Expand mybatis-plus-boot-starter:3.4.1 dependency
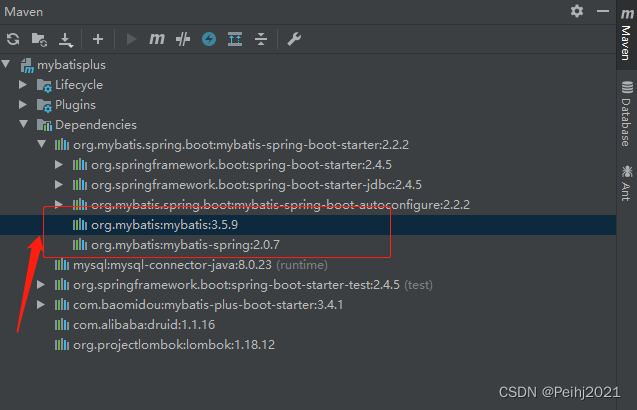Screen dimensions: 637x410 coord(41,304)
